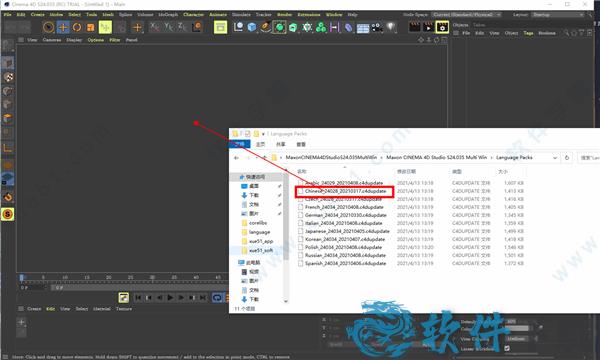Open the MoGraph cloner icon
This screenshot has width=600, height=360.
pyautogui.click(x=321, y=27)
